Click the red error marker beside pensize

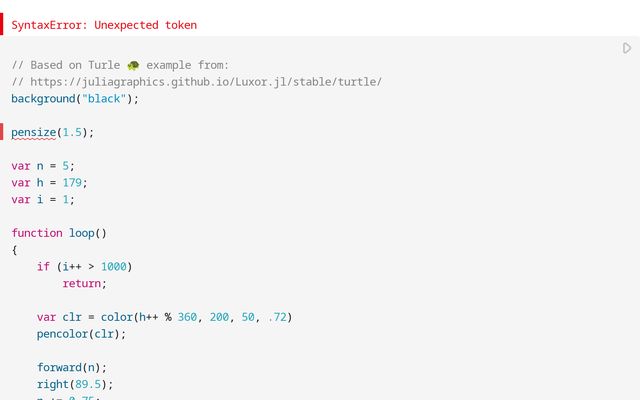3,132
